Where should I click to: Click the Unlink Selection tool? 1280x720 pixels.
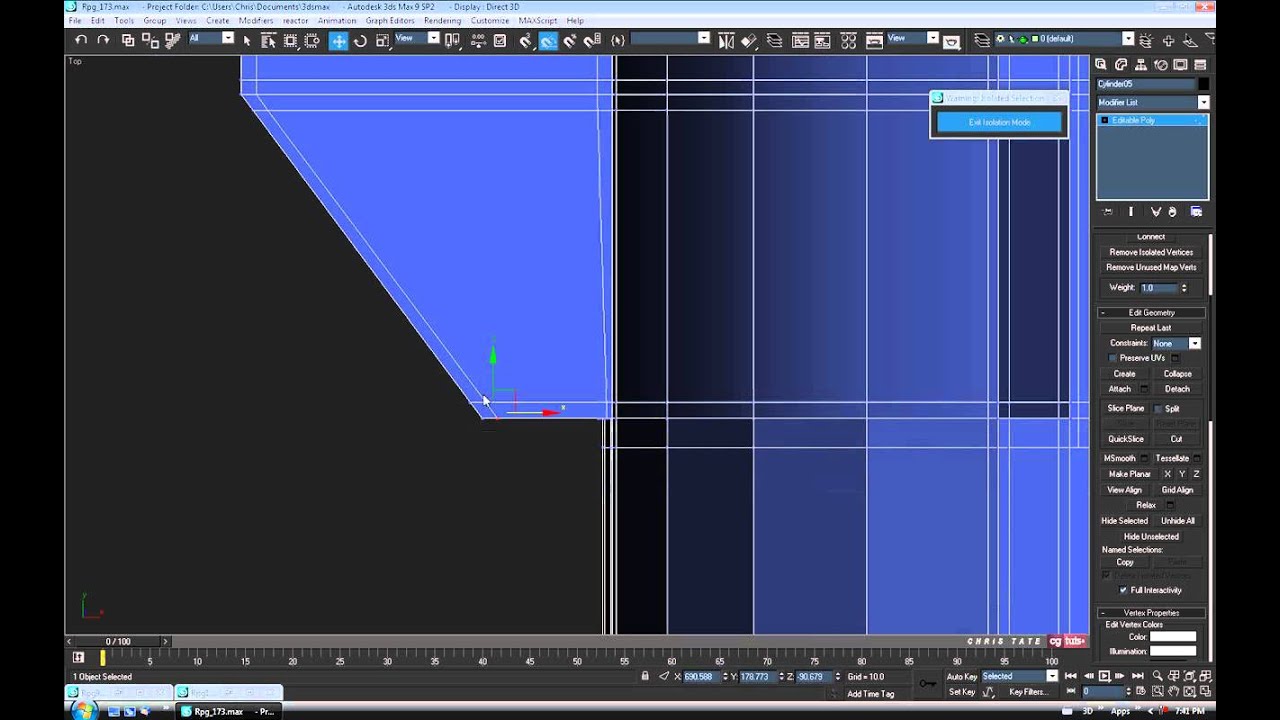click(150, 40)
